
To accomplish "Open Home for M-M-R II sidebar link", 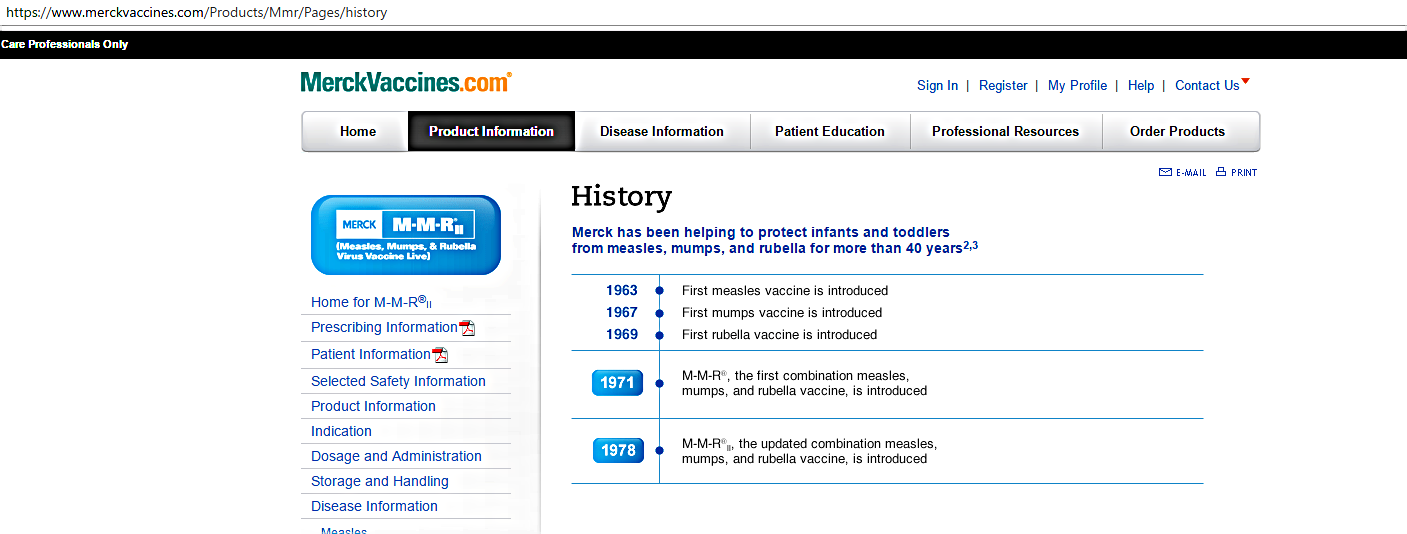I will tap(371, 302).
